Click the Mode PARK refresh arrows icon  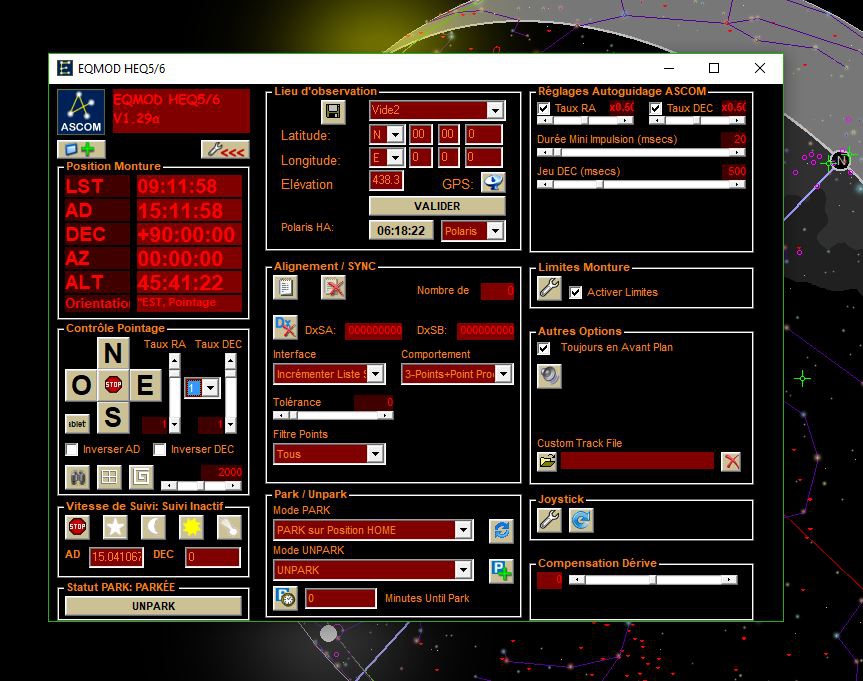click(x=501, y=531)
